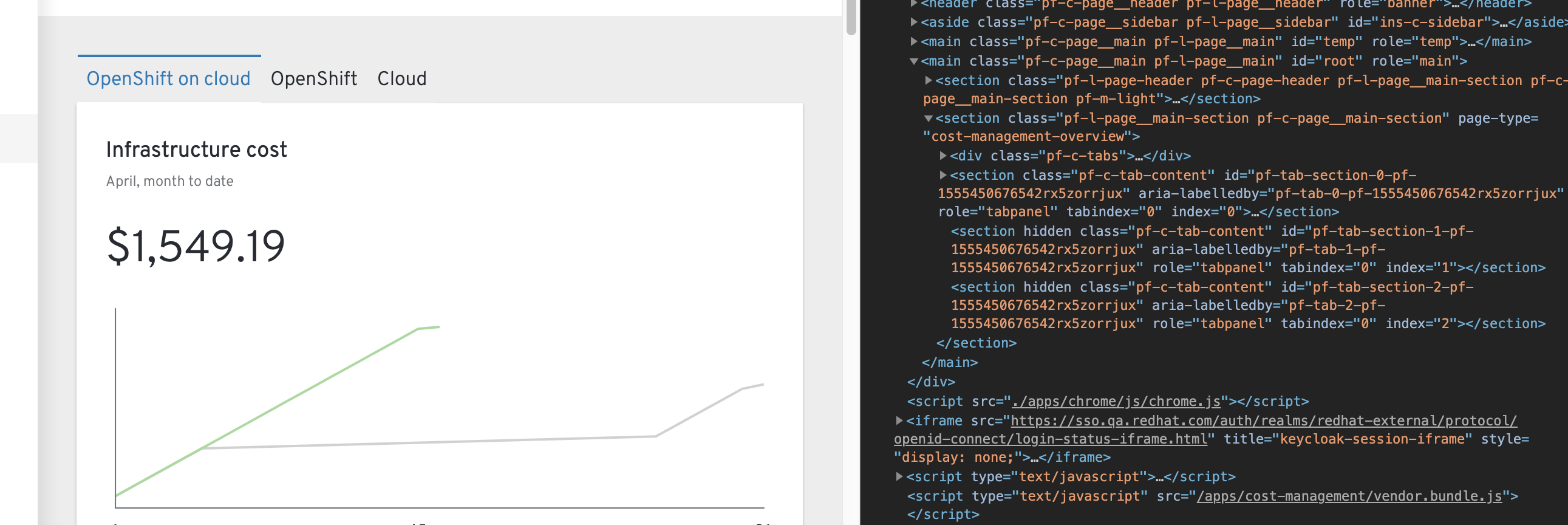Expand the div pf-c-tabs node

943,156
